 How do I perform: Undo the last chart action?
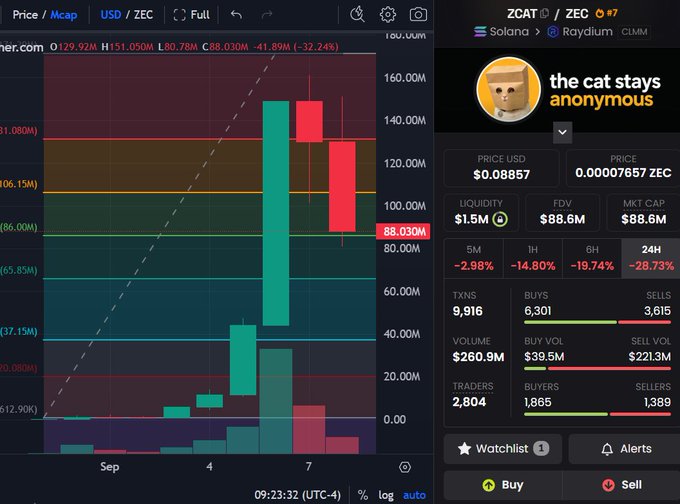coord(236,15)
